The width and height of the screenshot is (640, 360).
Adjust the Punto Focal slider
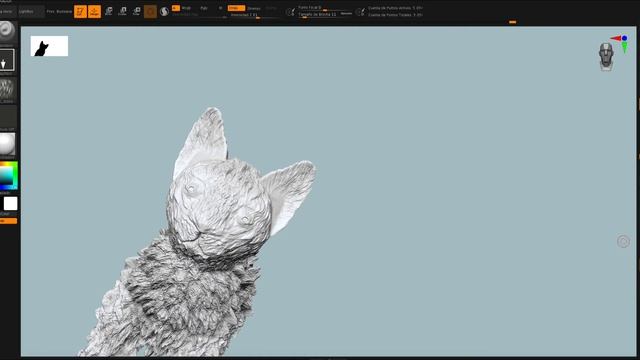pos(324,8)
